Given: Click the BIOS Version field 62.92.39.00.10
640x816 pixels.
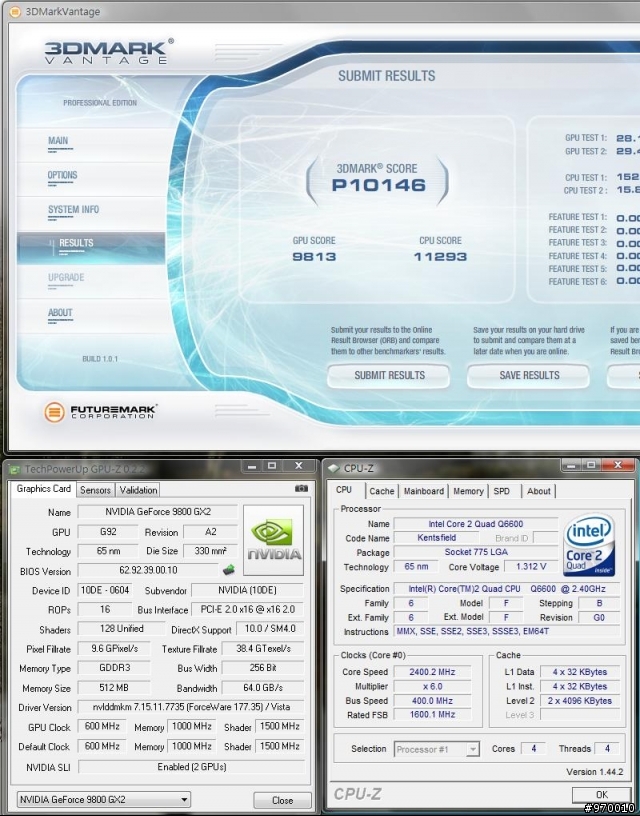Looking at the screenshot, I should coord(148,570).
